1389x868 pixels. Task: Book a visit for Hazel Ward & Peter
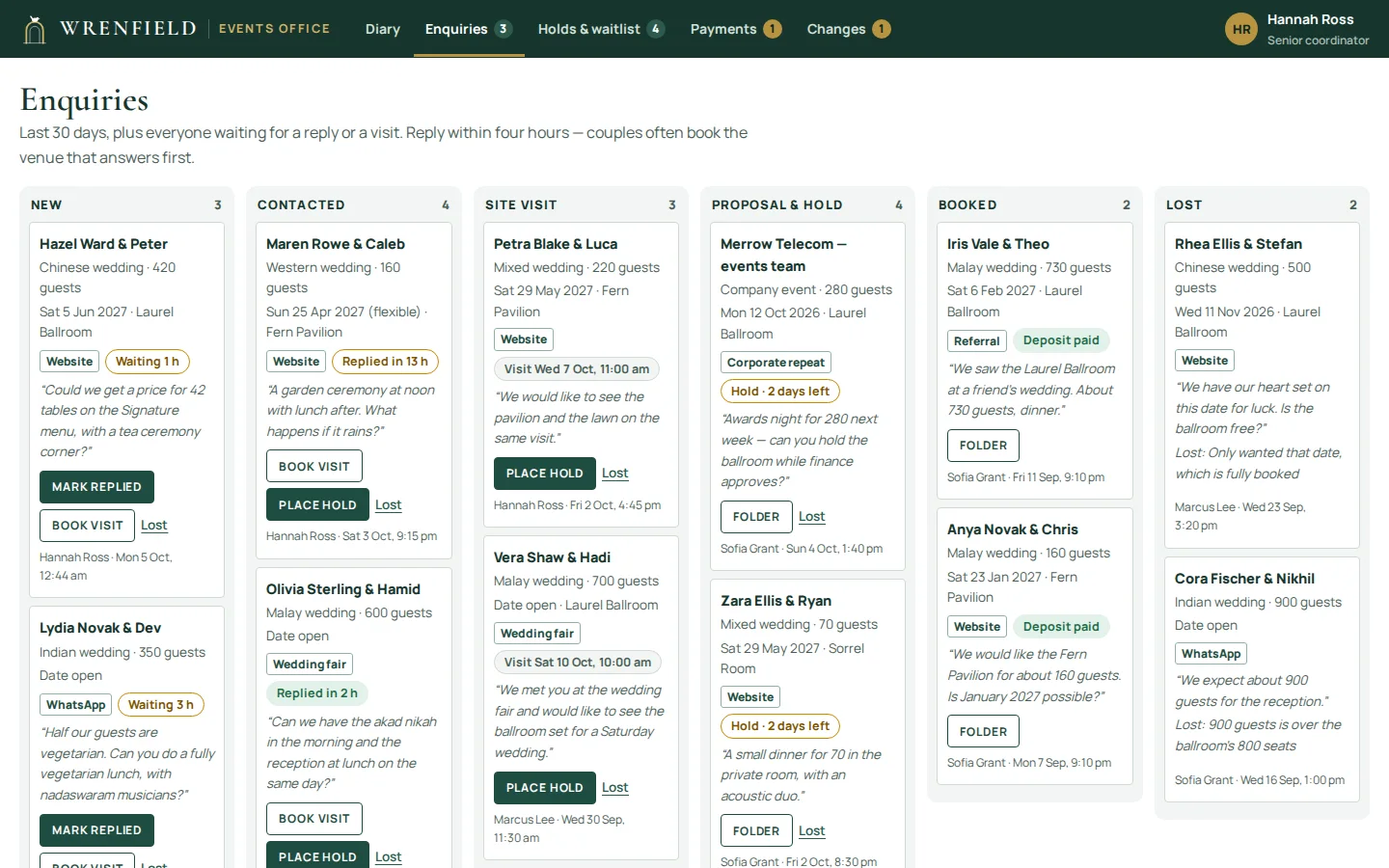click(87, 526)
